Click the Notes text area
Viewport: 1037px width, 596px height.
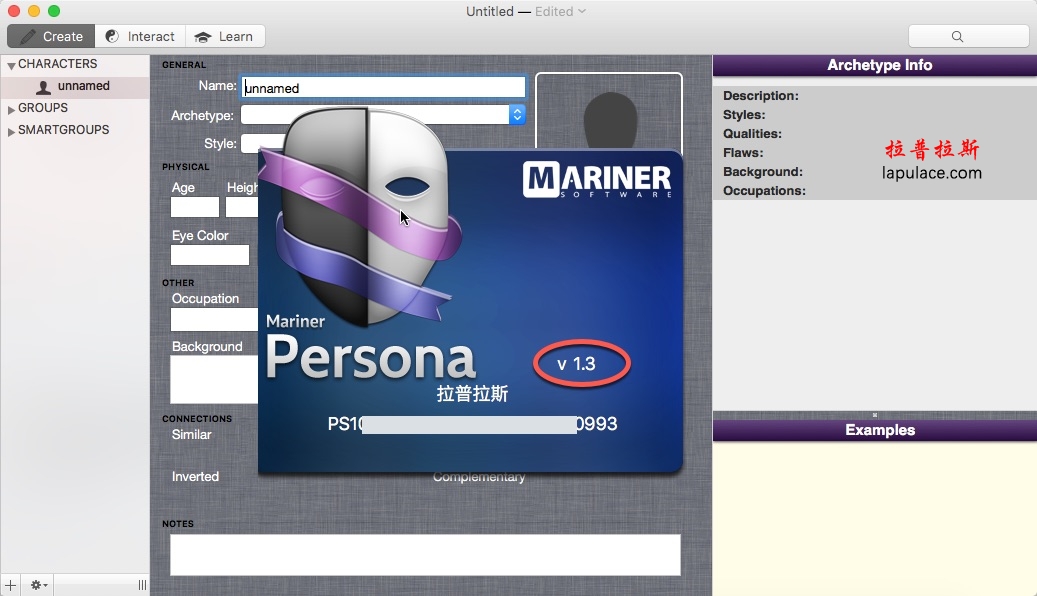point(425,554)
